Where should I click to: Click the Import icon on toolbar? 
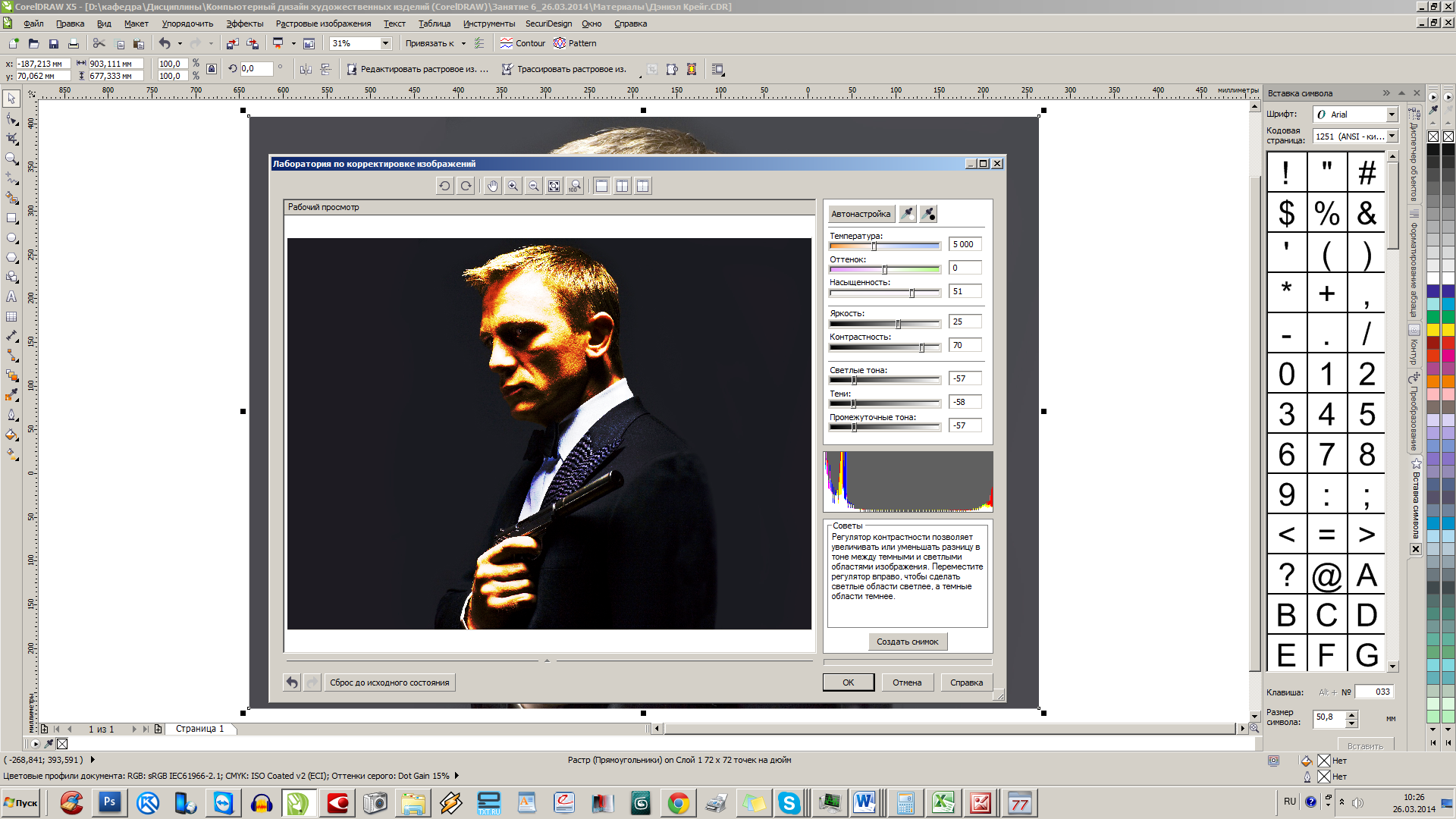233,43
